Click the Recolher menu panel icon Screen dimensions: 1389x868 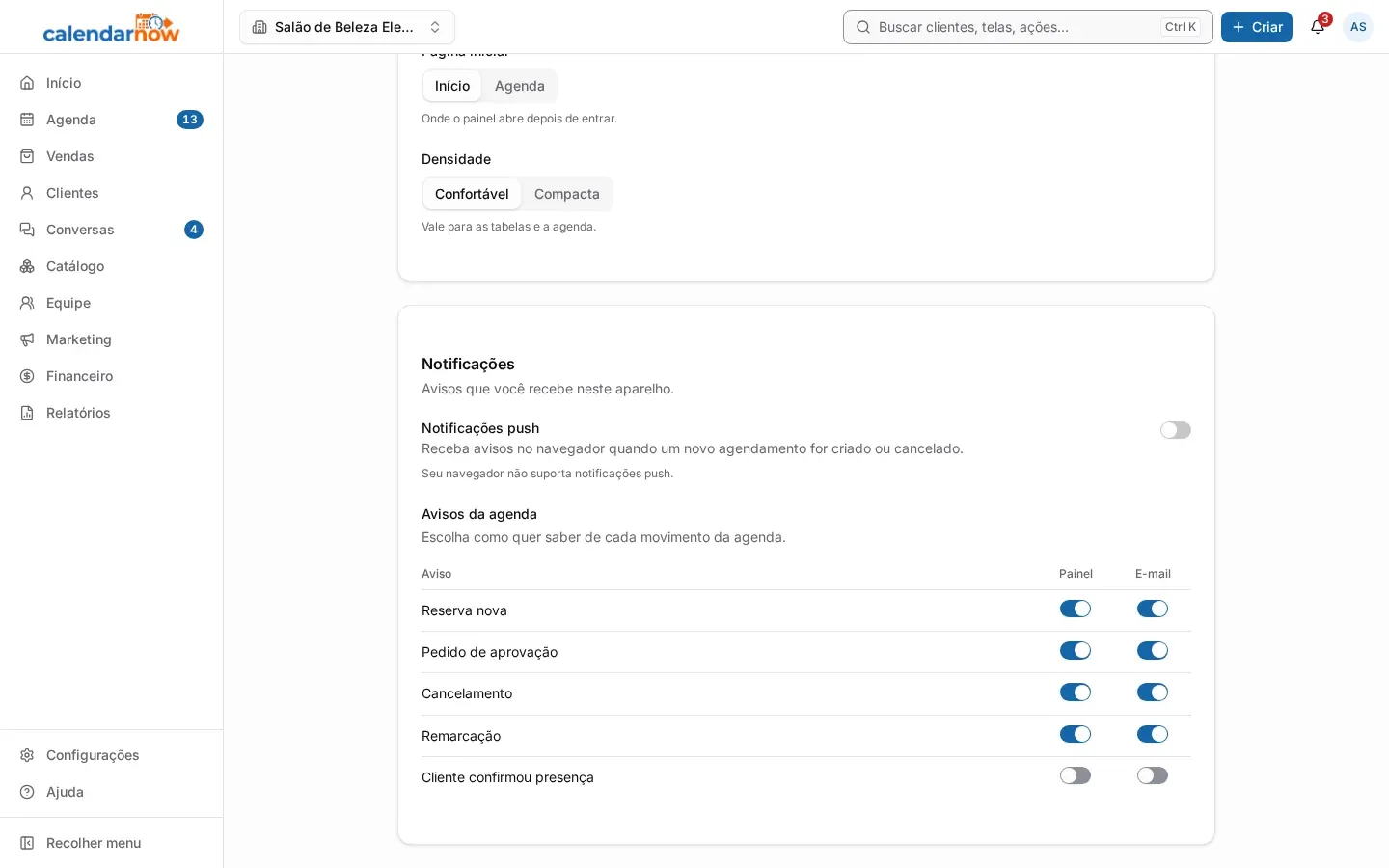tap(27, 843)
